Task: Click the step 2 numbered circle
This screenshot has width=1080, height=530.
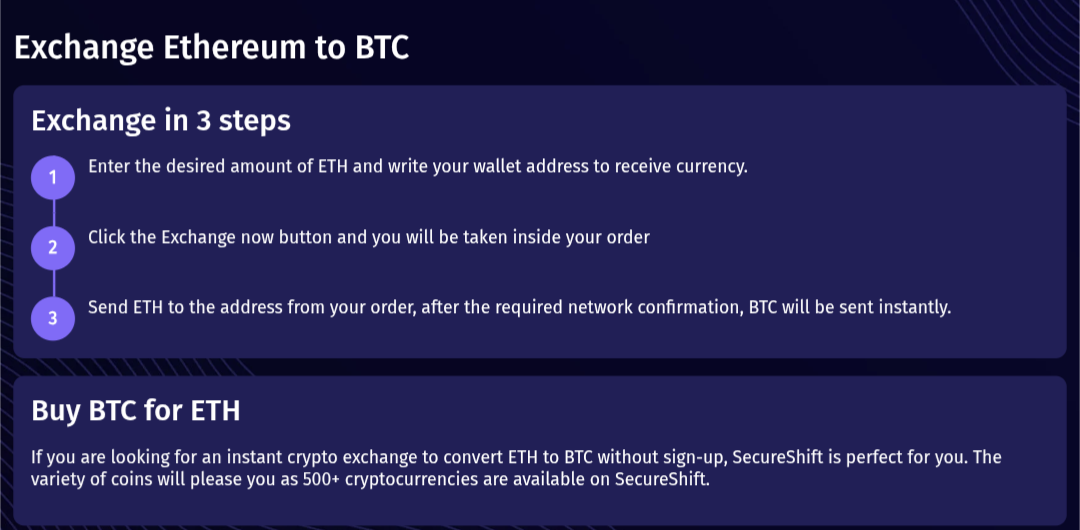Action: tap(53, 248)
